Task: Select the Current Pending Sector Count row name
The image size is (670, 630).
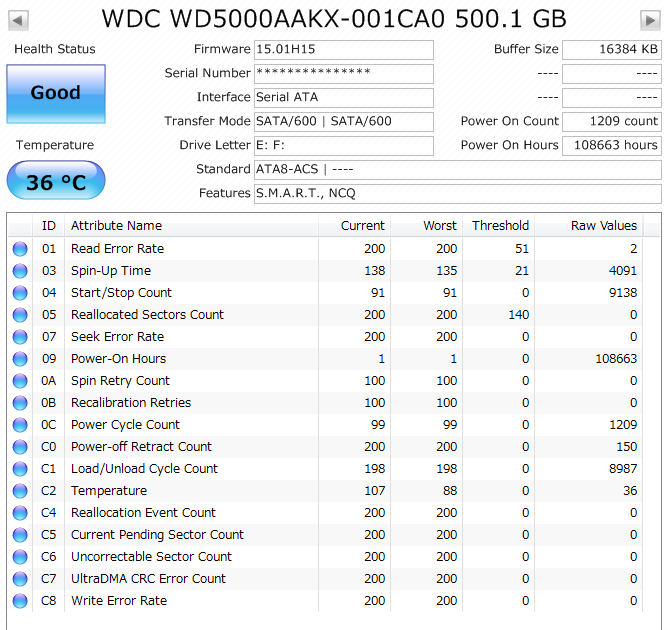Action: [x=157, y=535]
